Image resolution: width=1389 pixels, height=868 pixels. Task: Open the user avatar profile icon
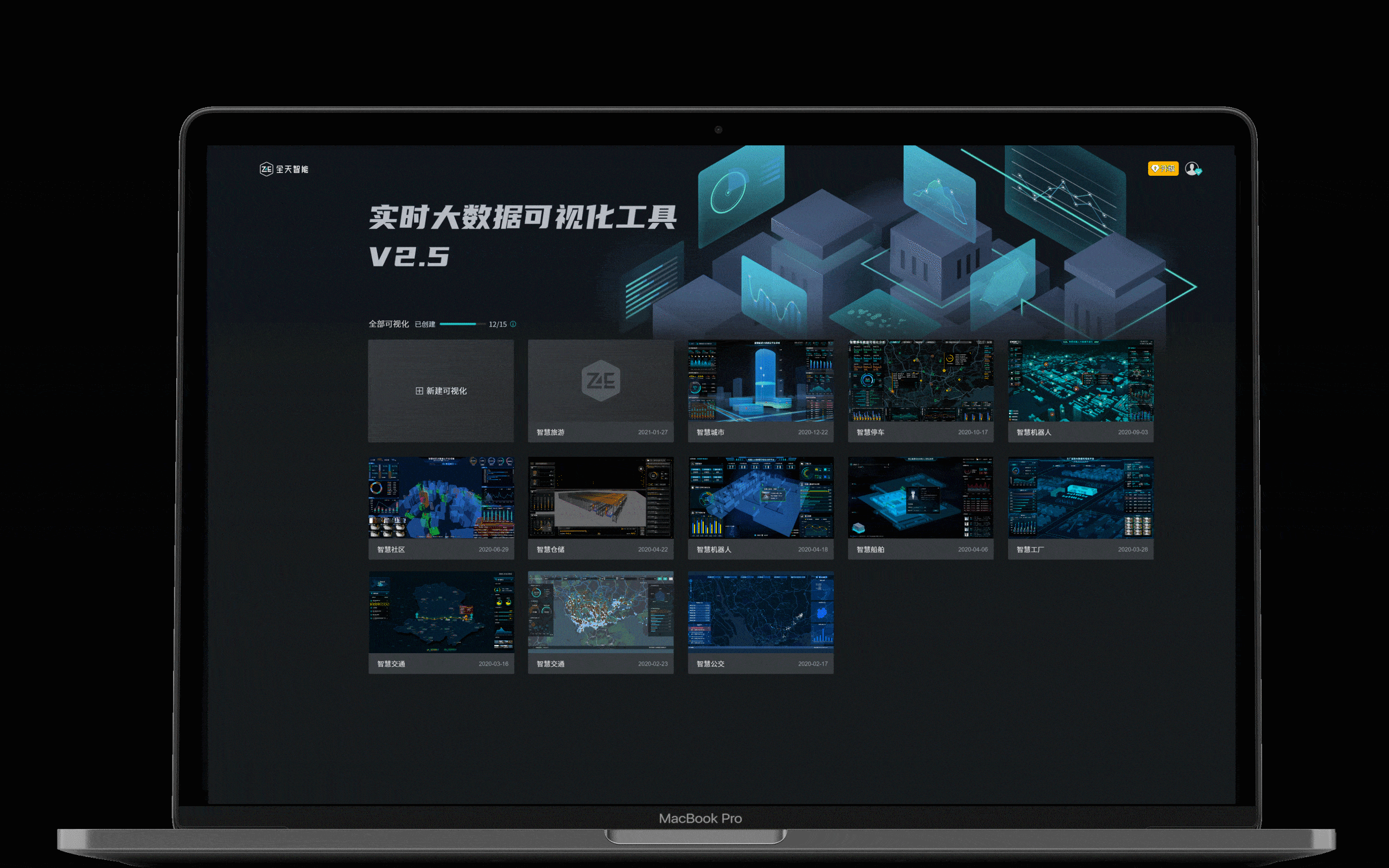tap(1192, 168)
